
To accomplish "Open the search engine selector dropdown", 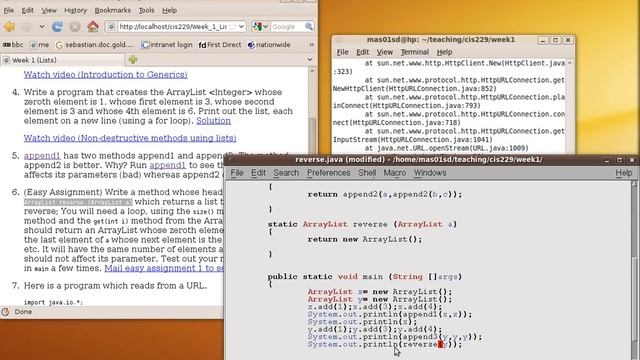I will (x=260, y=27).
